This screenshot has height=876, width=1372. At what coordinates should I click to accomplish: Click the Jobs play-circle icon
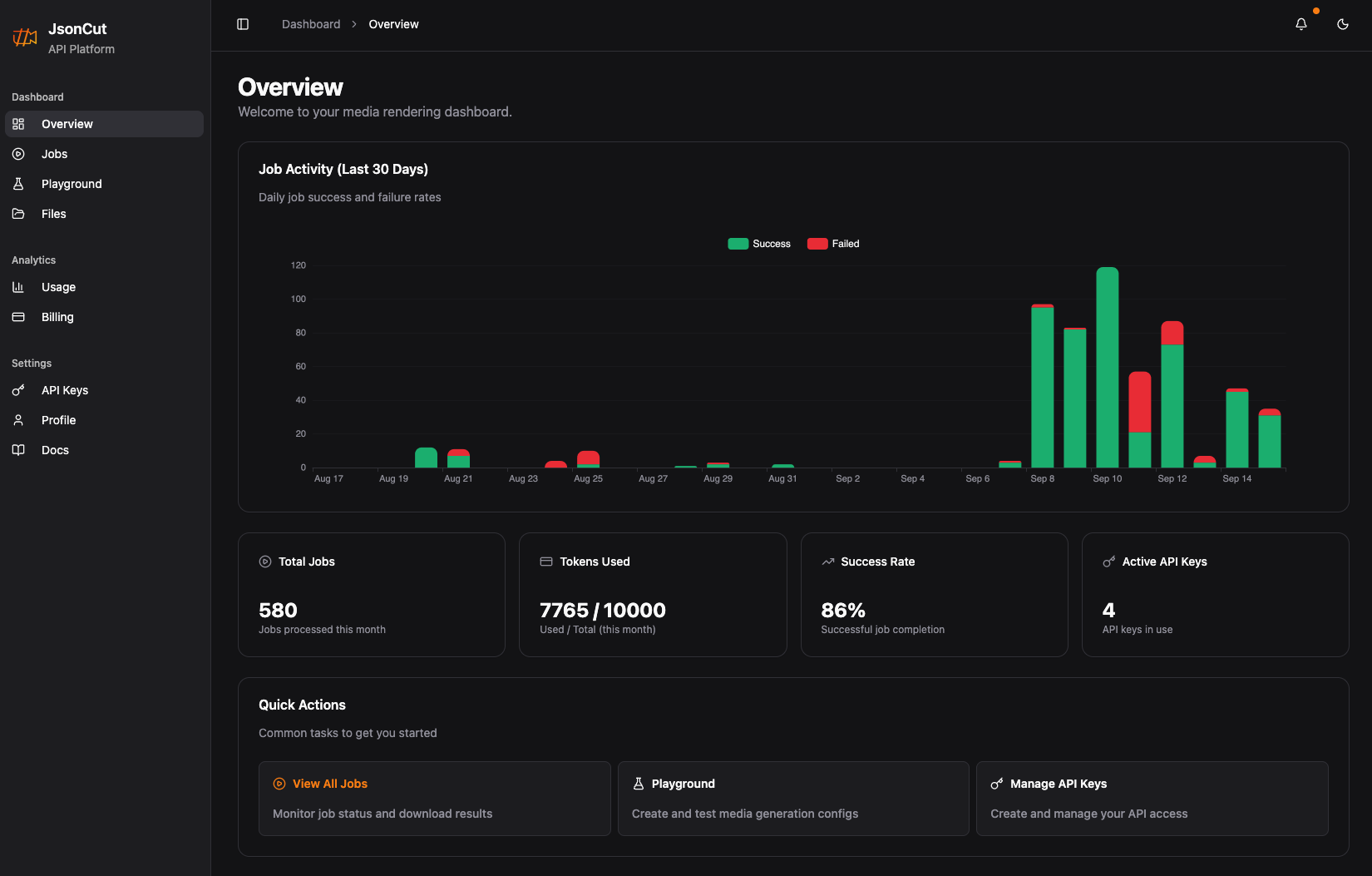point(18,154)
